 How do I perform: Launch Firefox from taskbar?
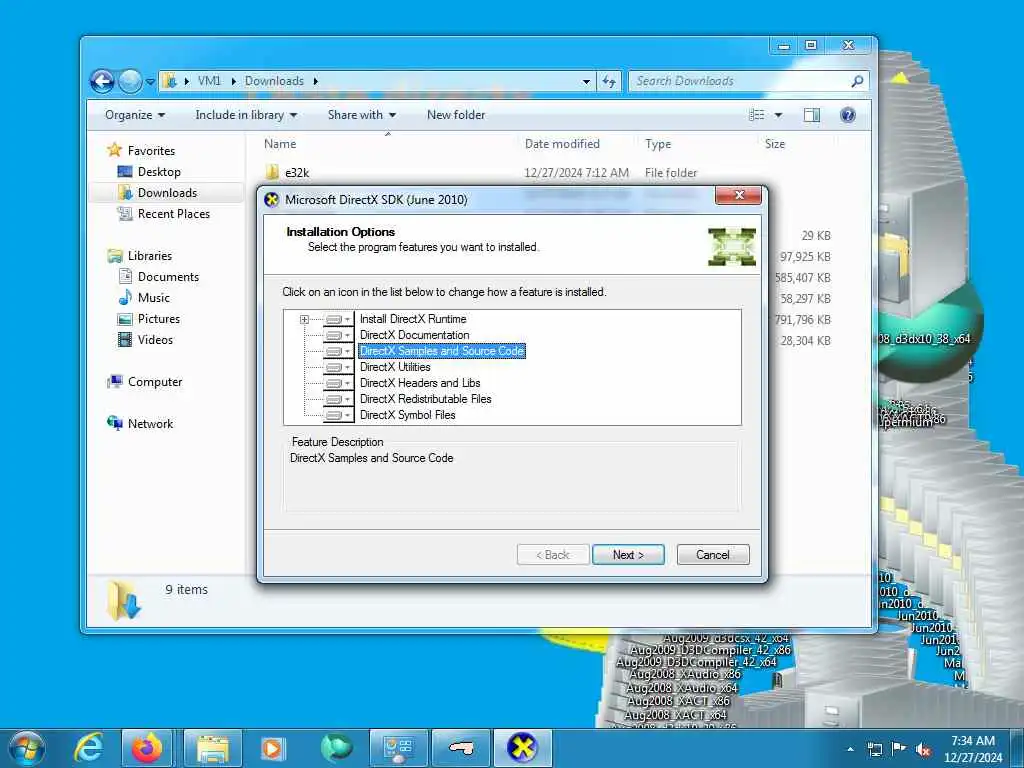click(147, 748)
